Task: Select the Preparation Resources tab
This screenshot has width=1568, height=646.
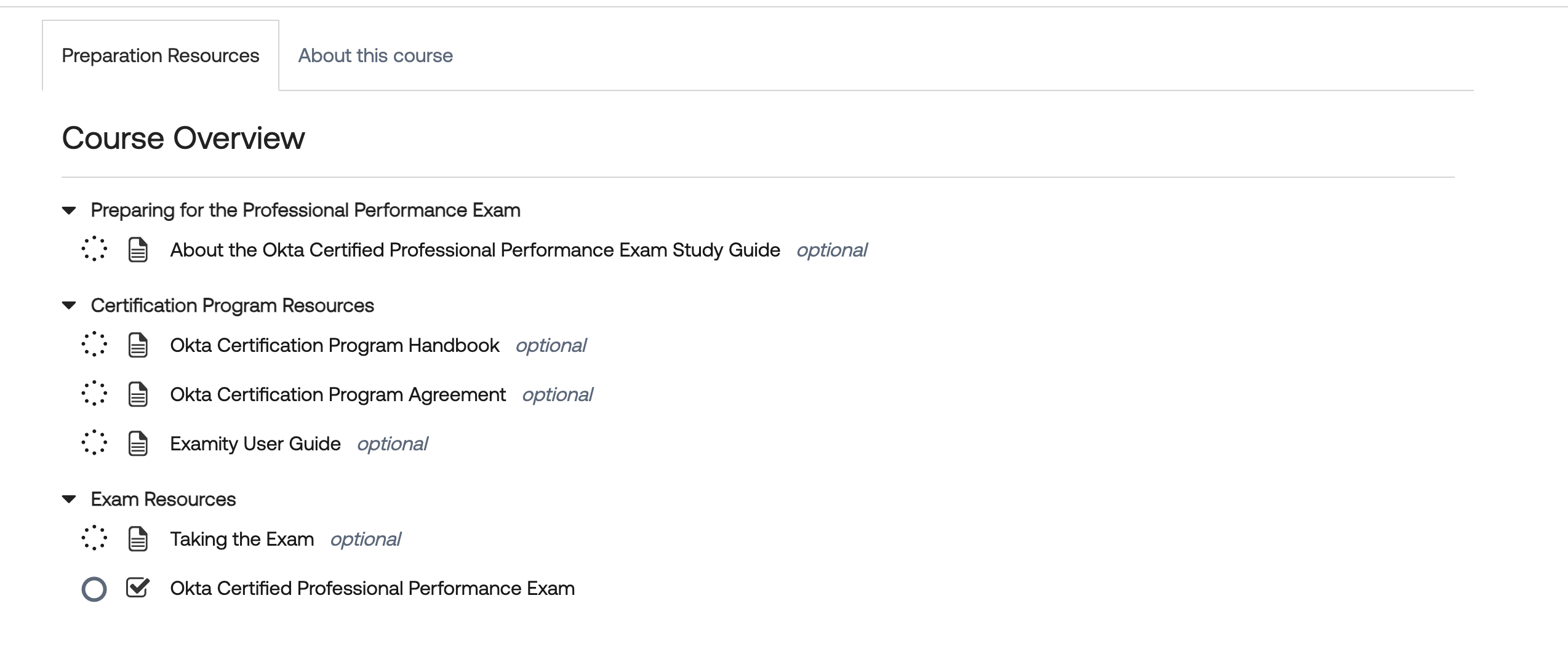Action: [x=161, y=55]
